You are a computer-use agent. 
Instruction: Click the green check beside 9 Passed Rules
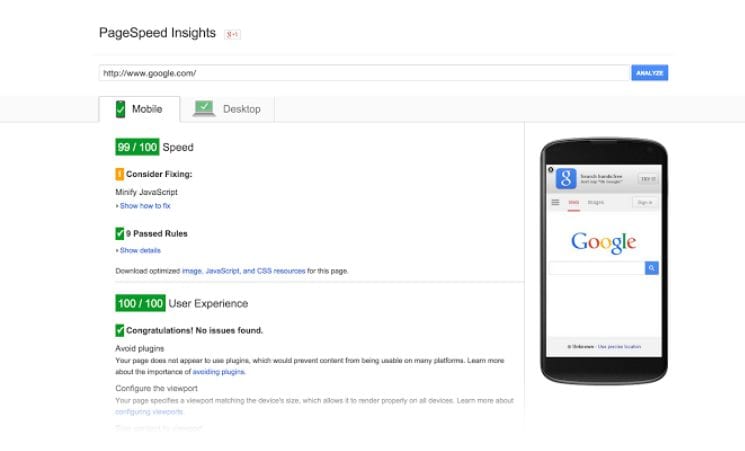coord(120,233)
